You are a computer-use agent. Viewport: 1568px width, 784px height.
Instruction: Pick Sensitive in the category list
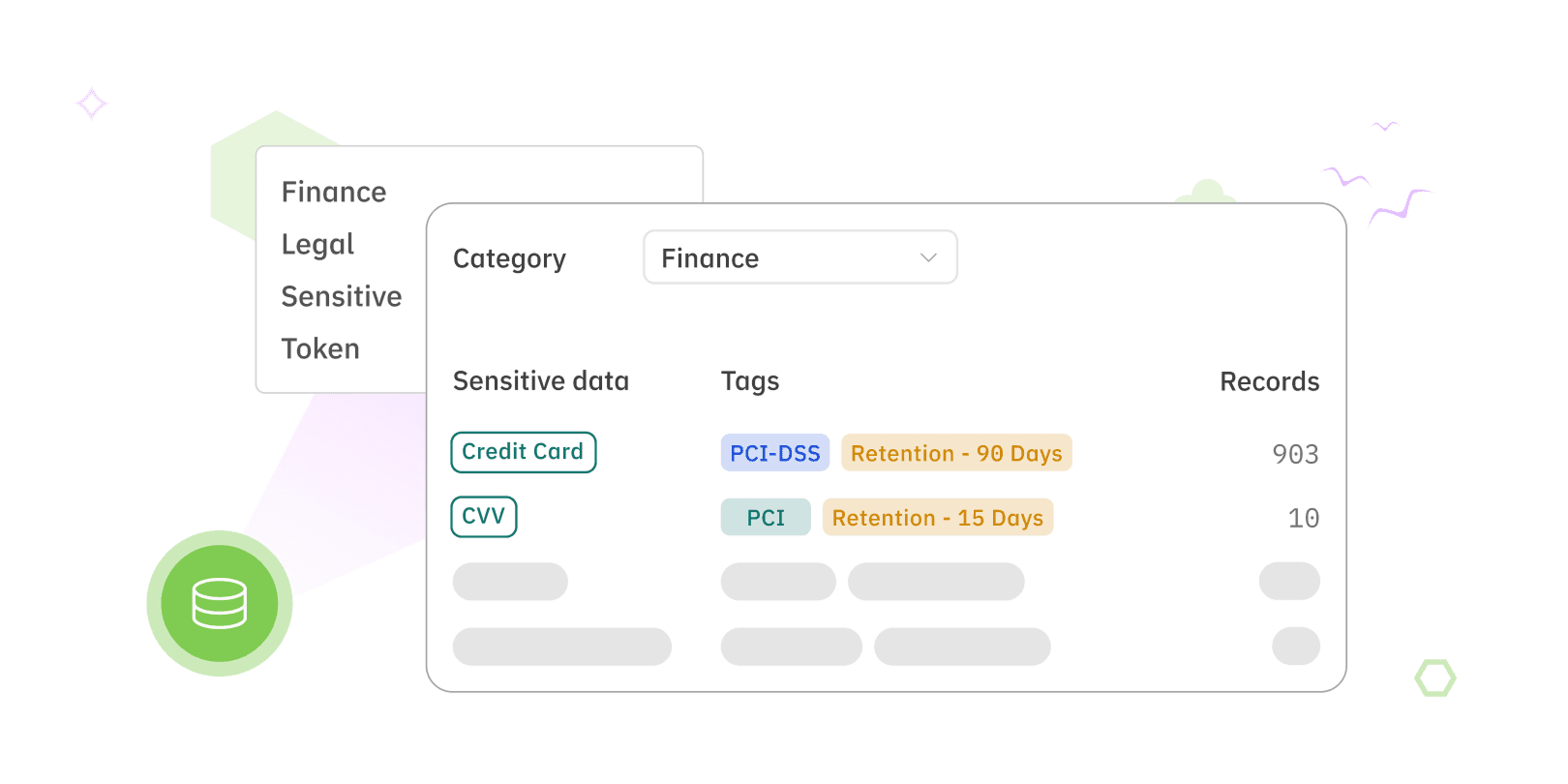click(342, 297)
